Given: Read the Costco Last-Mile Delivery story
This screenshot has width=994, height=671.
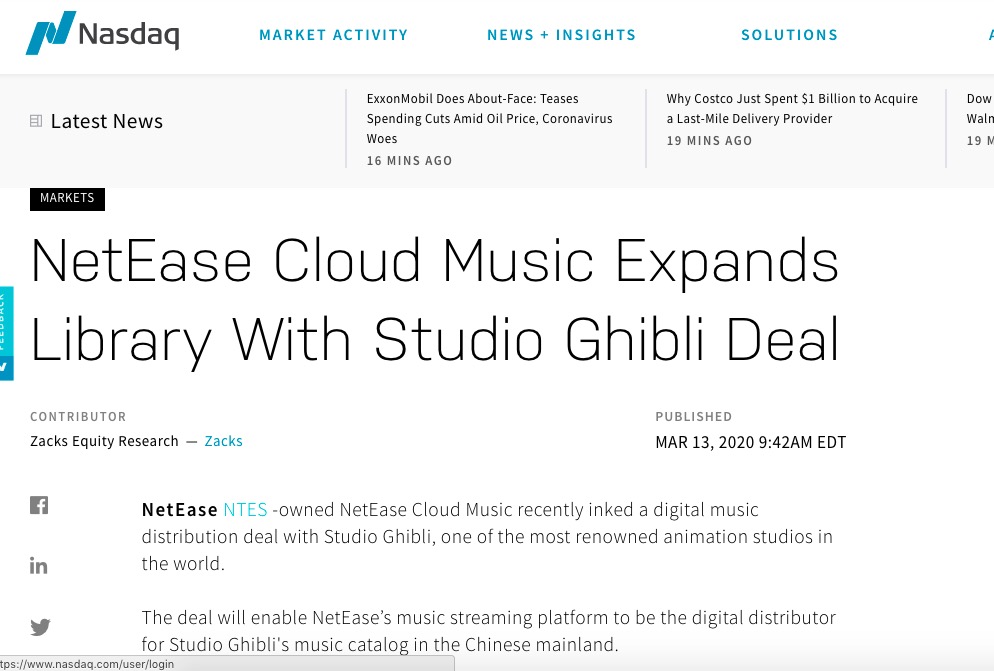Looking at the screenshot, I should [792, 108].
